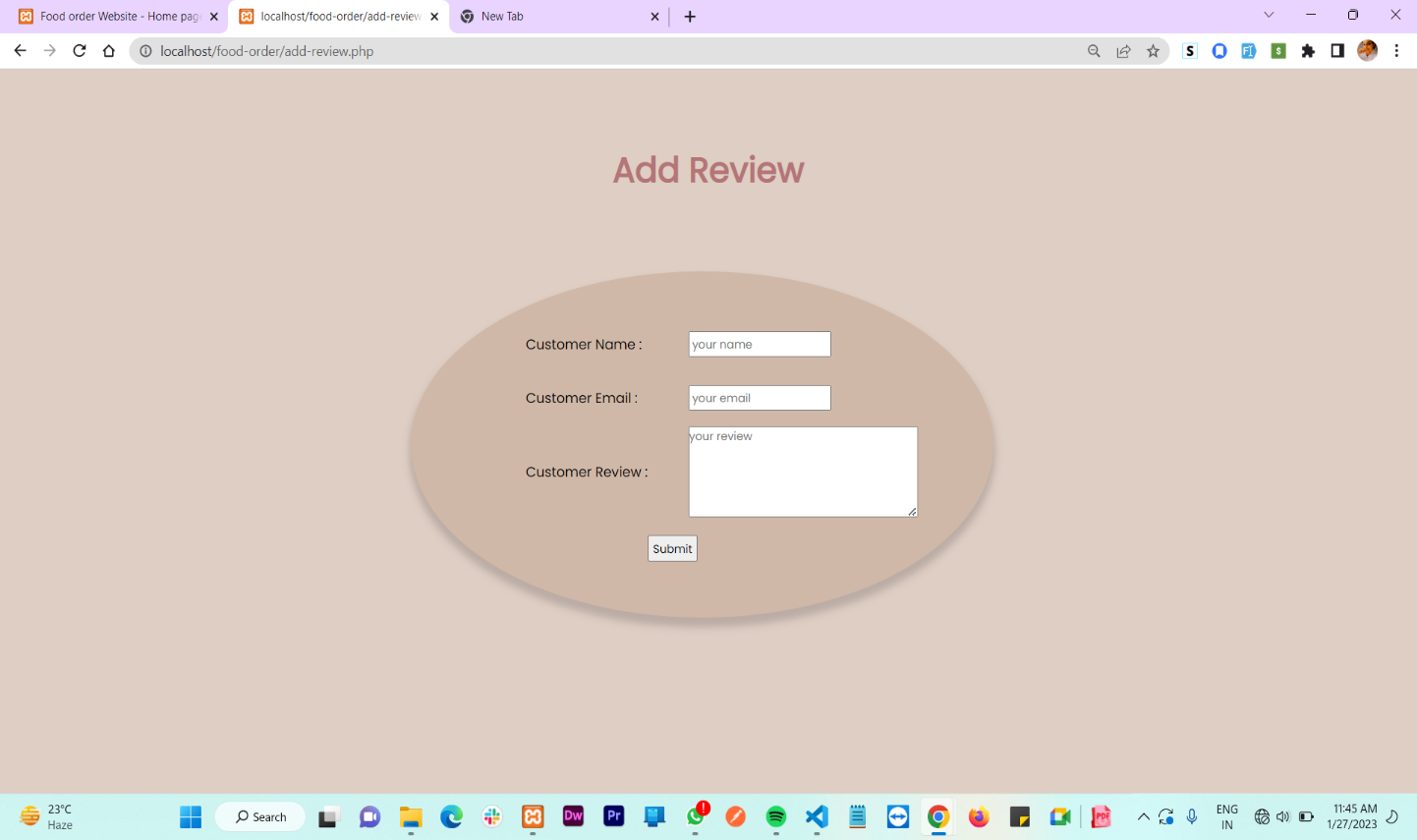Open Spotify from the taskbar

pyautogui.click(x=775, y=816)
